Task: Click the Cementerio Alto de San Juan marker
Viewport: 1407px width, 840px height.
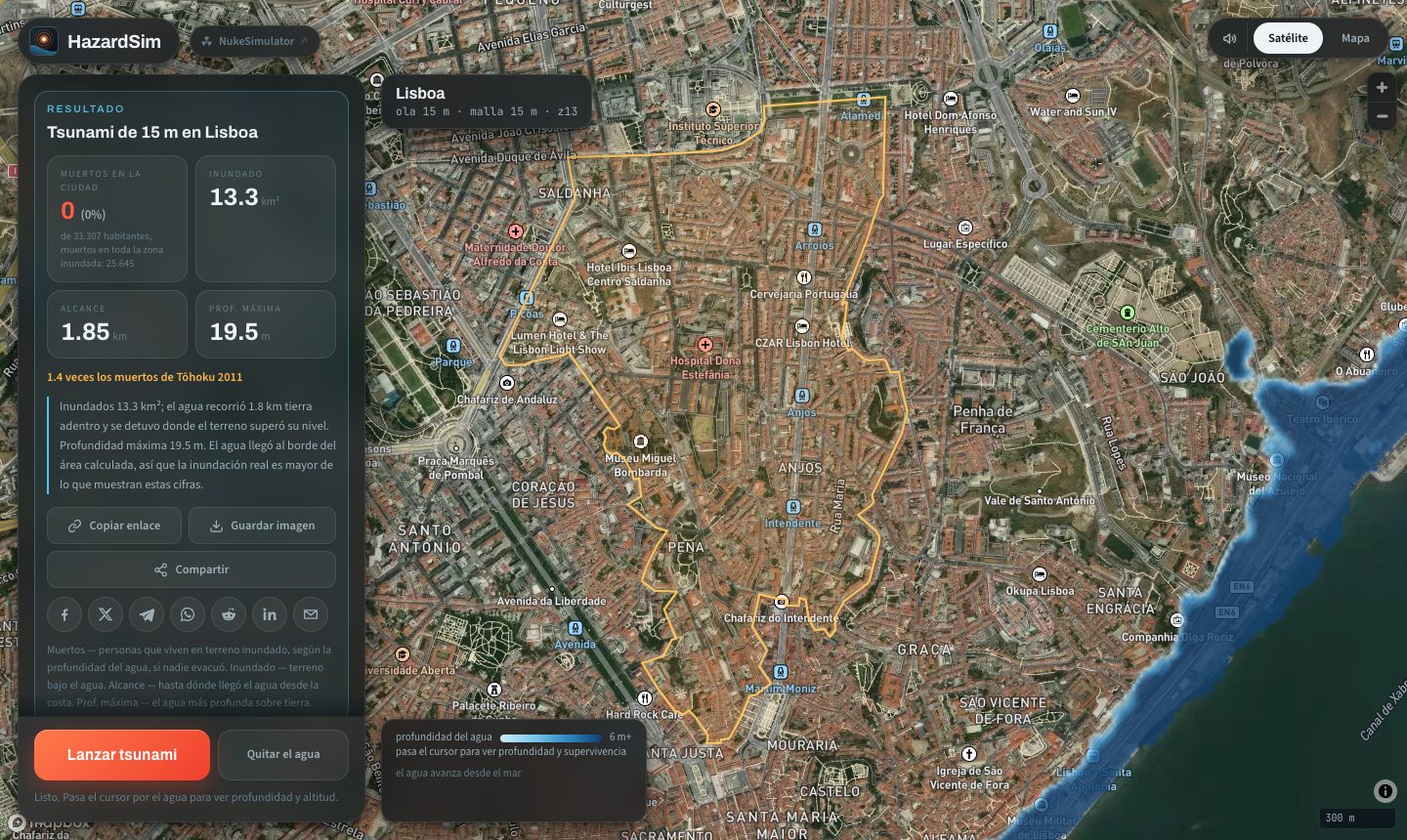Action: click(1128, 313)
